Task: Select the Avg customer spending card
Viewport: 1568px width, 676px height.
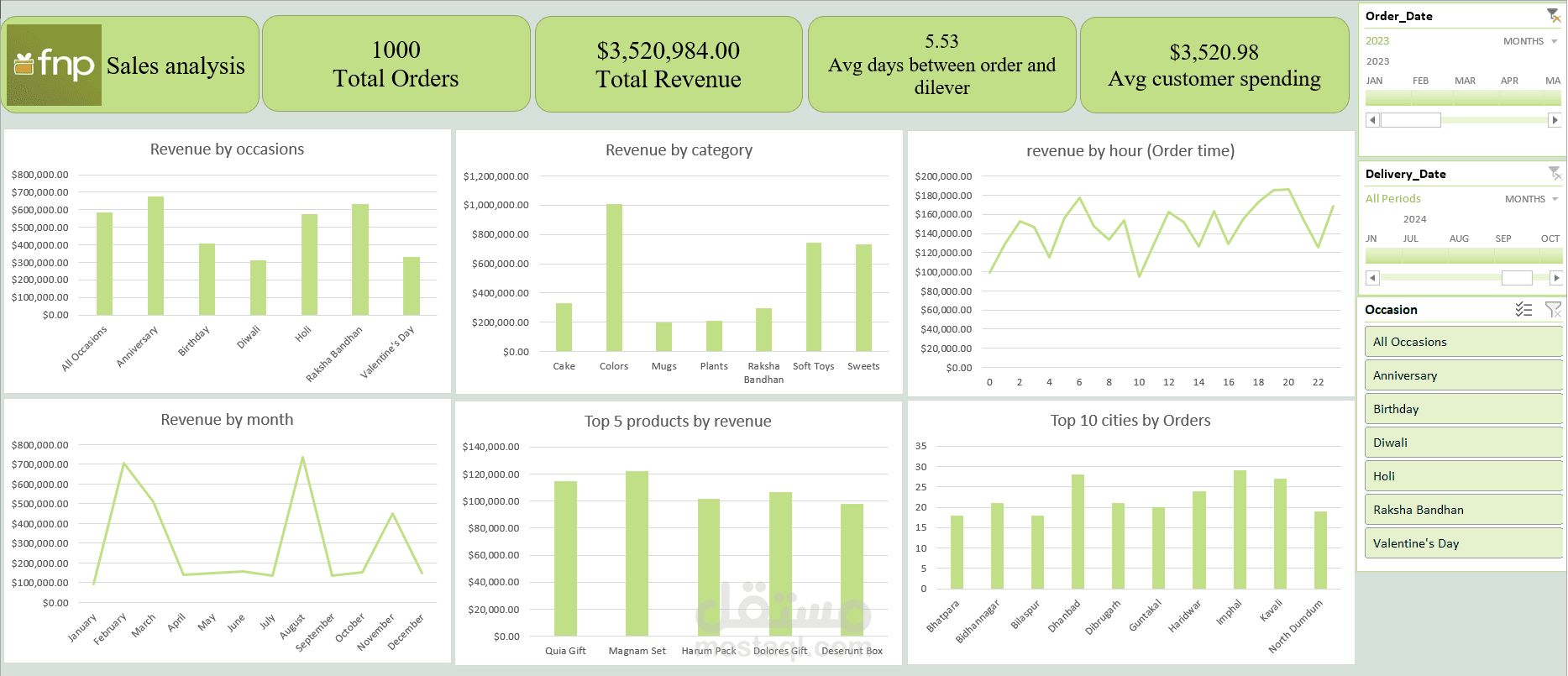Action: click(1214, 65)
